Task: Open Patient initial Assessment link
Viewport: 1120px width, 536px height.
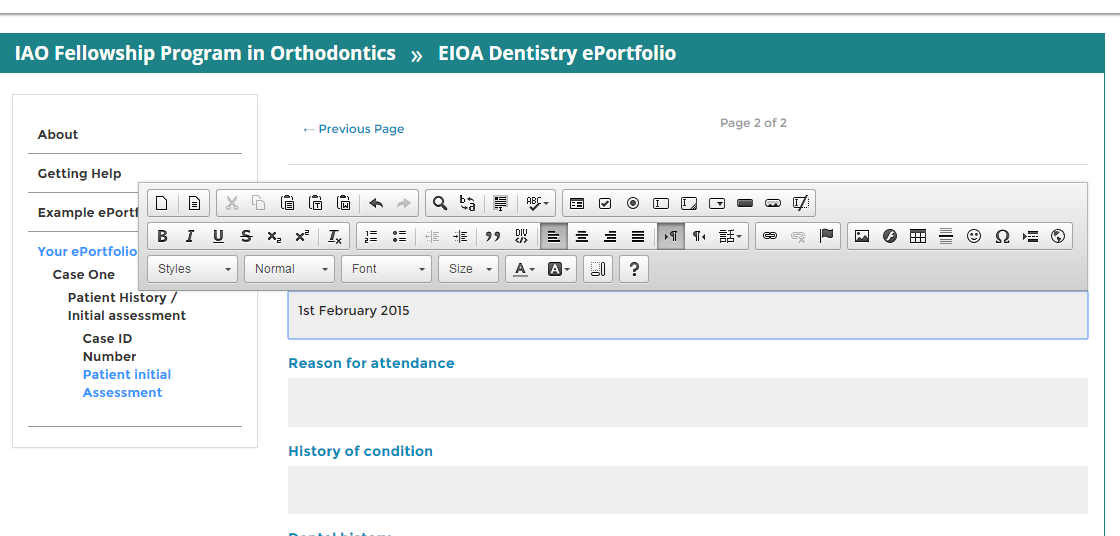Action: pos(127,384)
